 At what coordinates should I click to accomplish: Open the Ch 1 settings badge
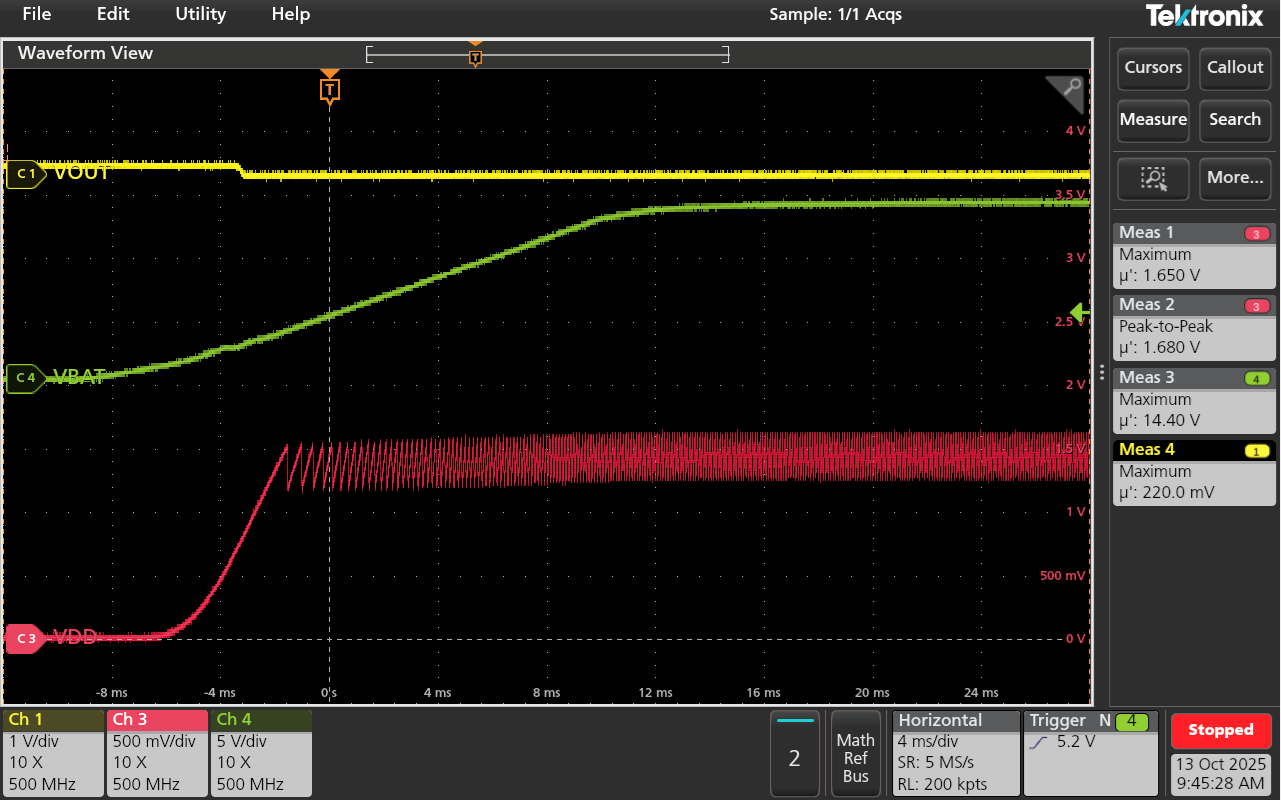[x=53, y=753]
